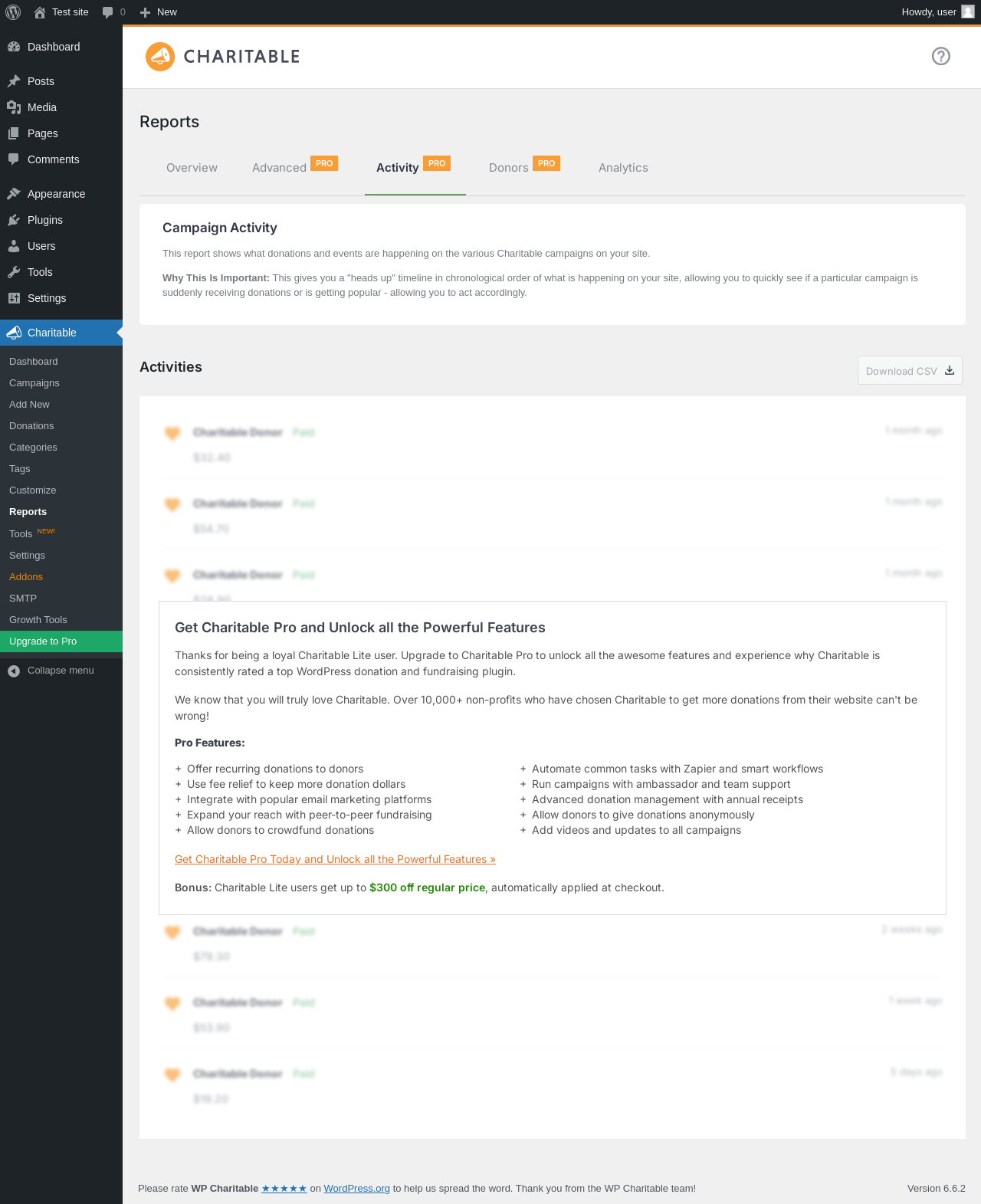The width and height of the screenshot is (981, 1204).
Task: Open Charitable submenu Dashboard
Action: pyautogui.click(x=61, y=362)
